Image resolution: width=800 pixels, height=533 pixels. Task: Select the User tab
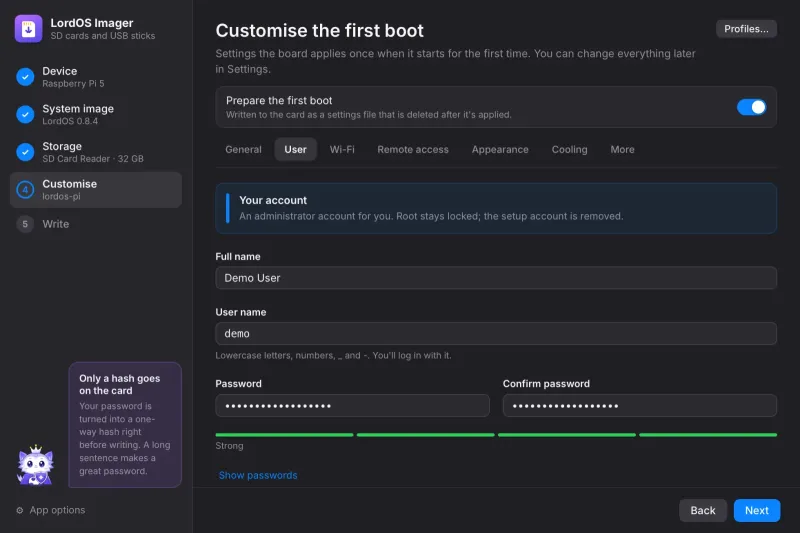295,149
